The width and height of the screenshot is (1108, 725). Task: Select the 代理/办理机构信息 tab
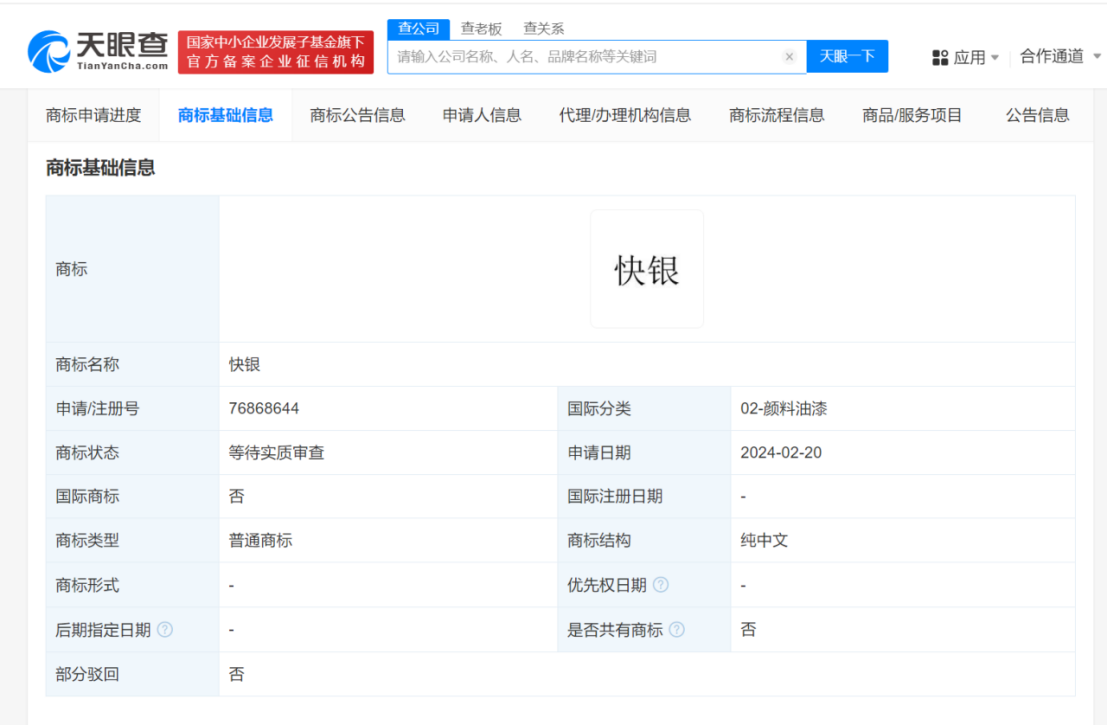click(625, 115)
